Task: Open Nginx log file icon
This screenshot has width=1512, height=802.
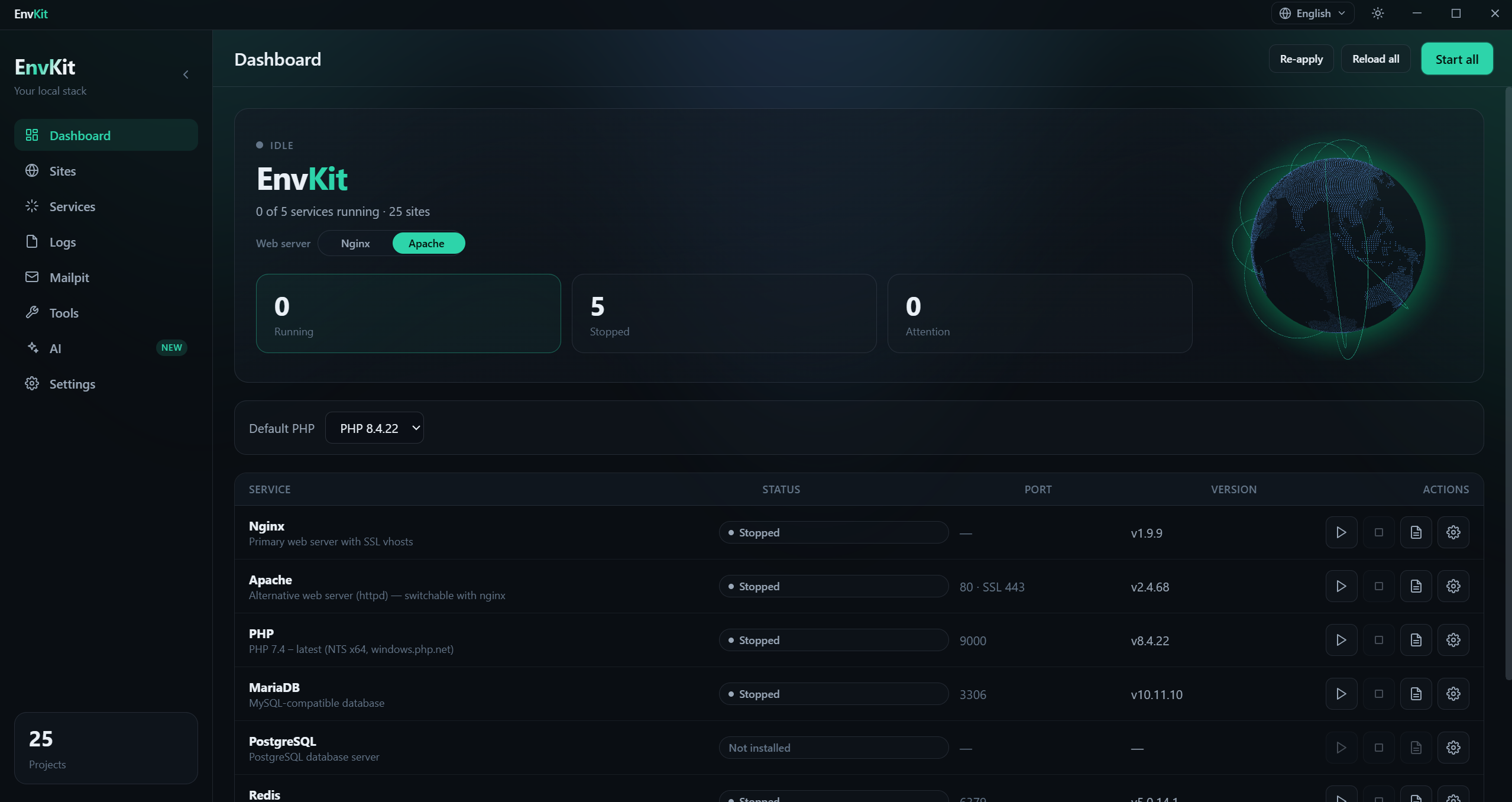Action: (1416, 532)
